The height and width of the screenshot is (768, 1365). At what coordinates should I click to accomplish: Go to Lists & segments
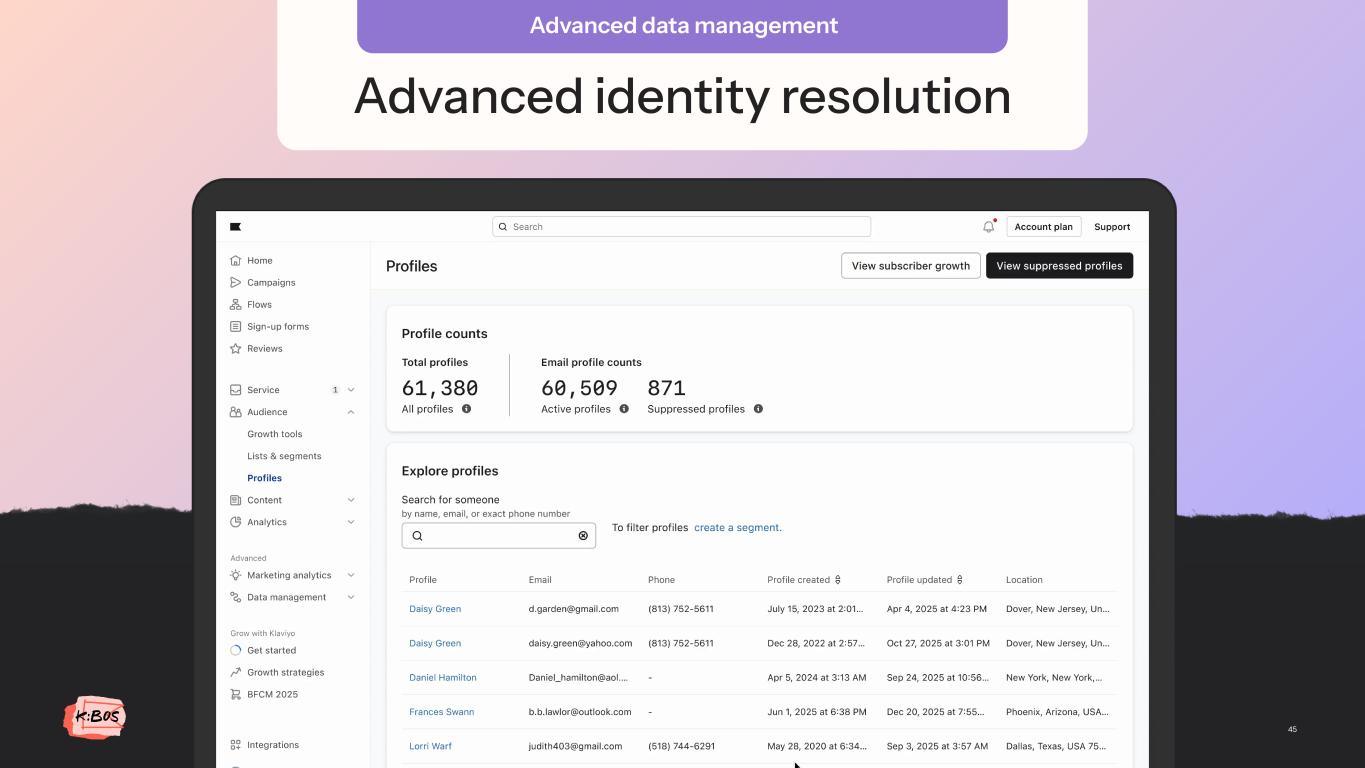(x=284, y=456)
